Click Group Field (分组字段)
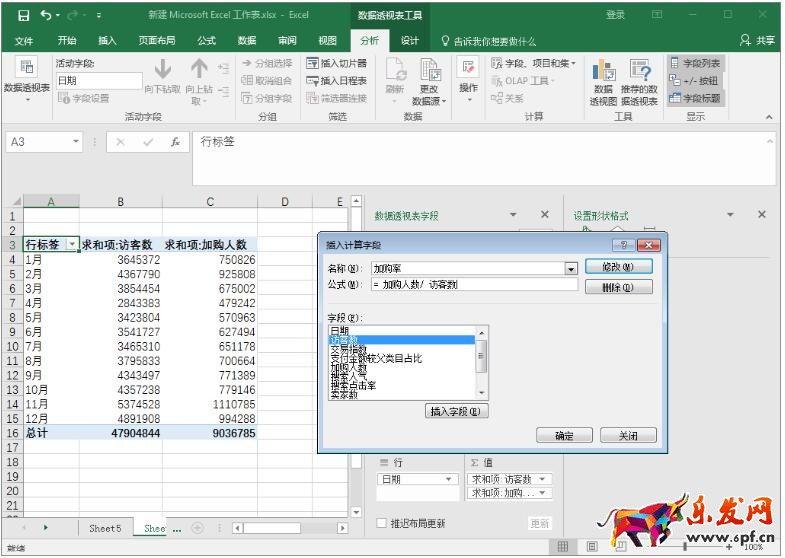This screenshot has height=558, width=785. point(266,98)
